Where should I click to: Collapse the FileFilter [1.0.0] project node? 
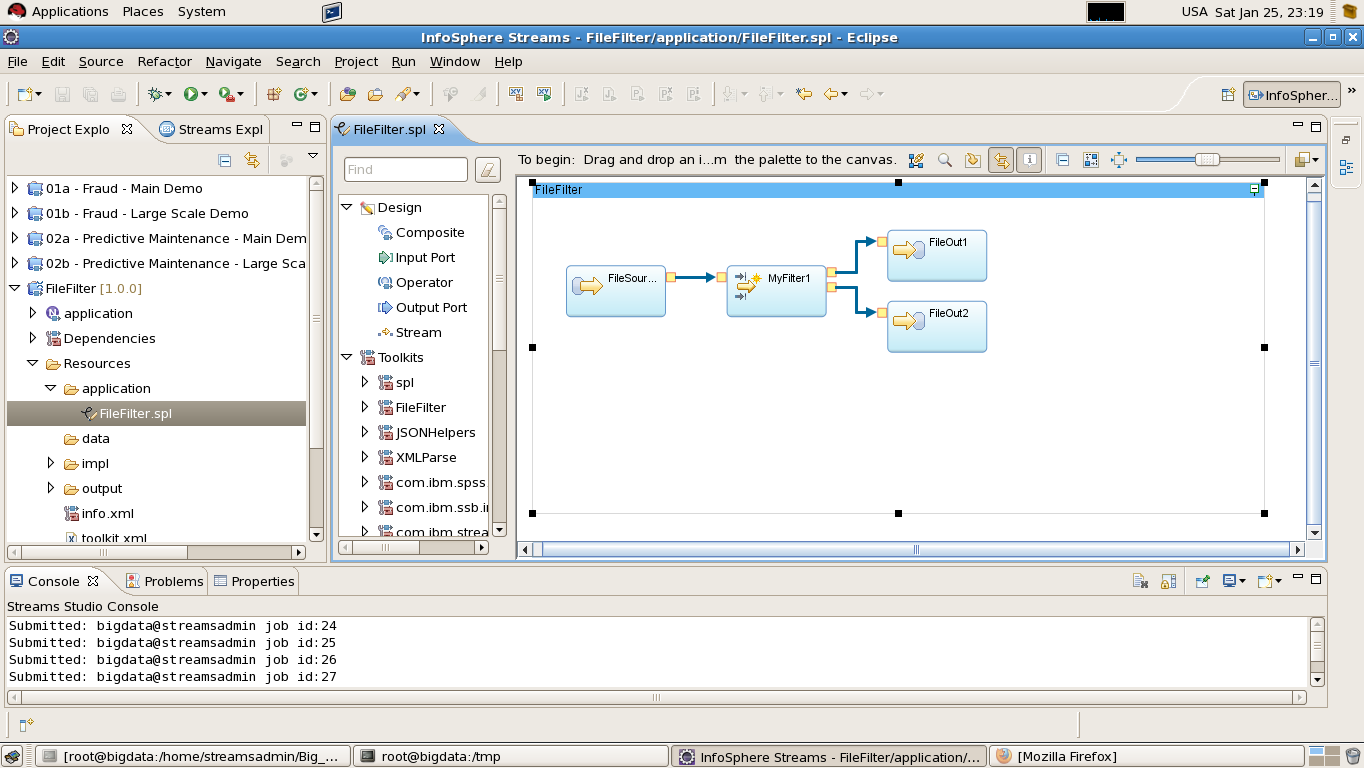coord(14,288)
